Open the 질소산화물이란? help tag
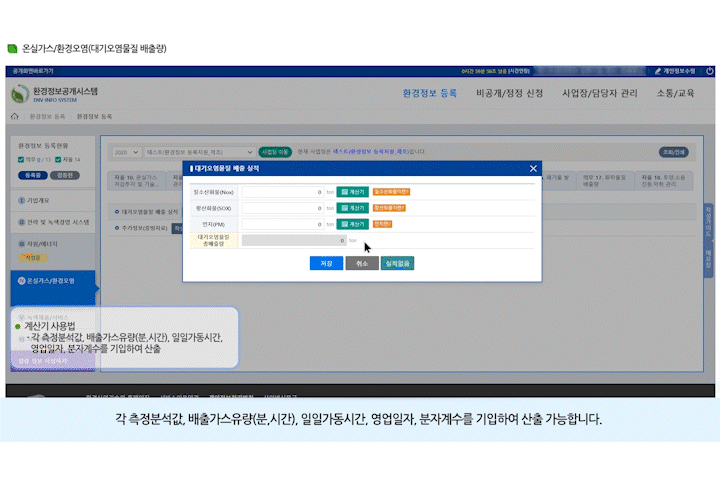This screenshot has width=720, height=480. pos(391,191)
